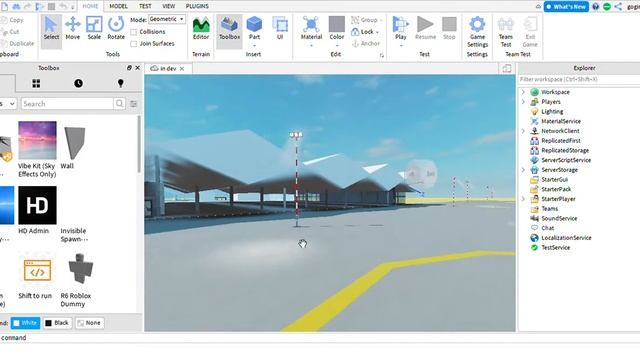The width and height of the screenshot is (640, 360).
Task: Open the Toolbox creations lightbulb tab
Action: tap(120, 84)
